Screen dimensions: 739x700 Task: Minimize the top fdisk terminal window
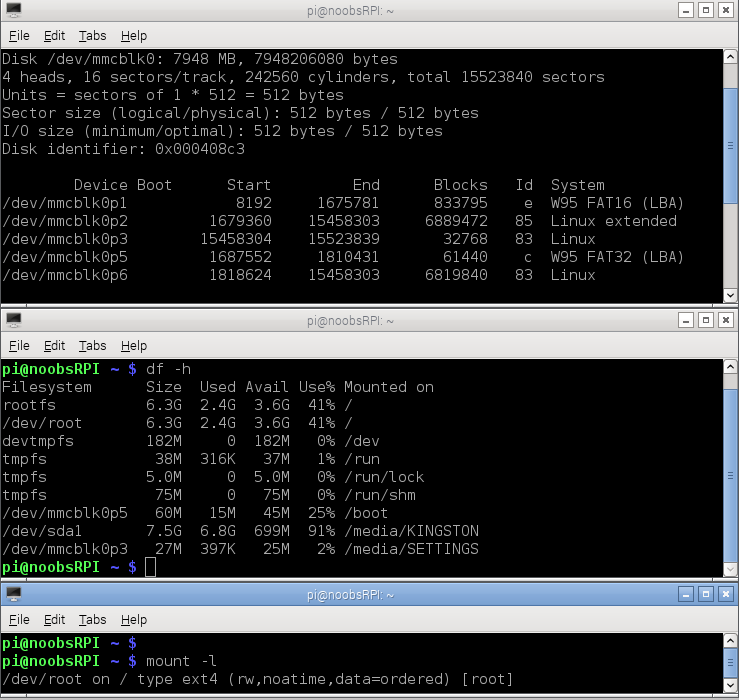point(685,11)
